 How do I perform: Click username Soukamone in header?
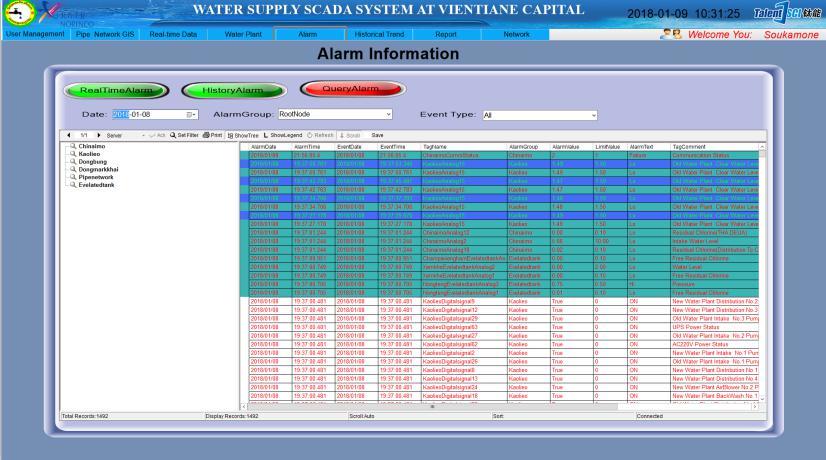coord(791,35)
